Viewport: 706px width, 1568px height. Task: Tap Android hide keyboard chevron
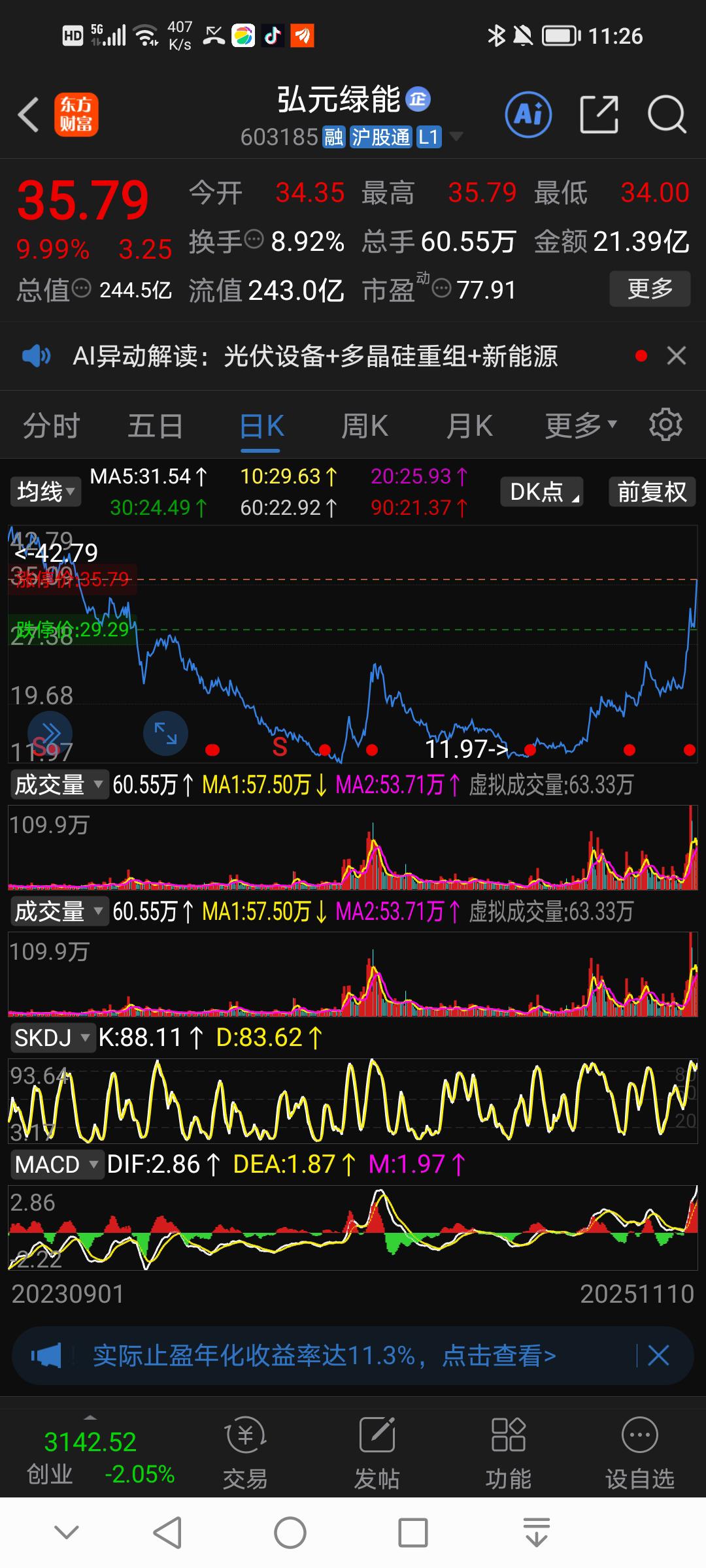click(x=67, y=1532)
